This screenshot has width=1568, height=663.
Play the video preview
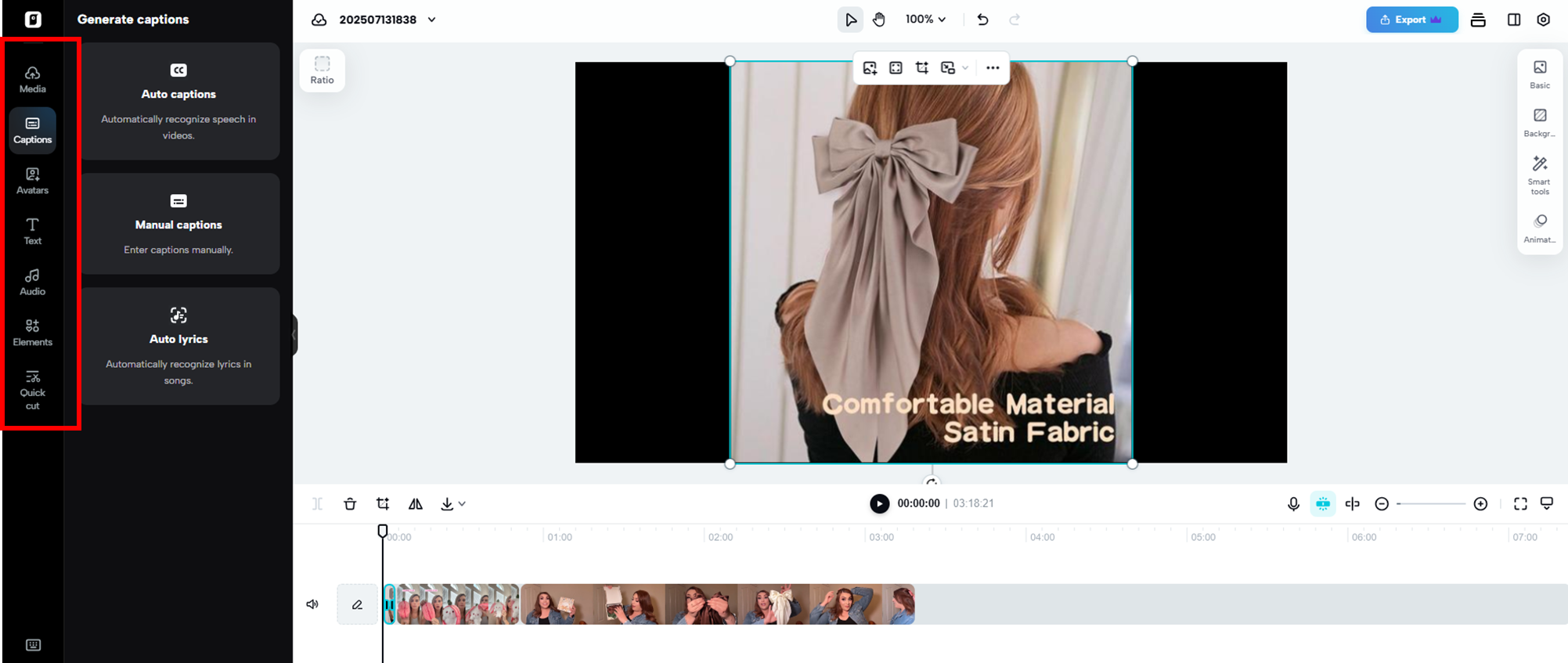click(x=879, y=503)
